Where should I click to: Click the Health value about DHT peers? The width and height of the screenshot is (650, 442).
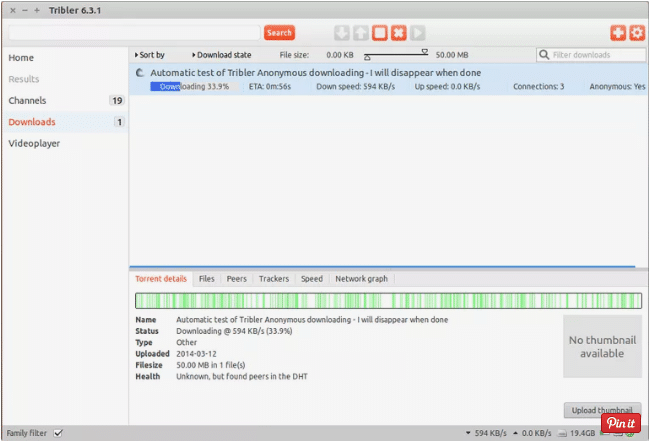coord(242,376)
